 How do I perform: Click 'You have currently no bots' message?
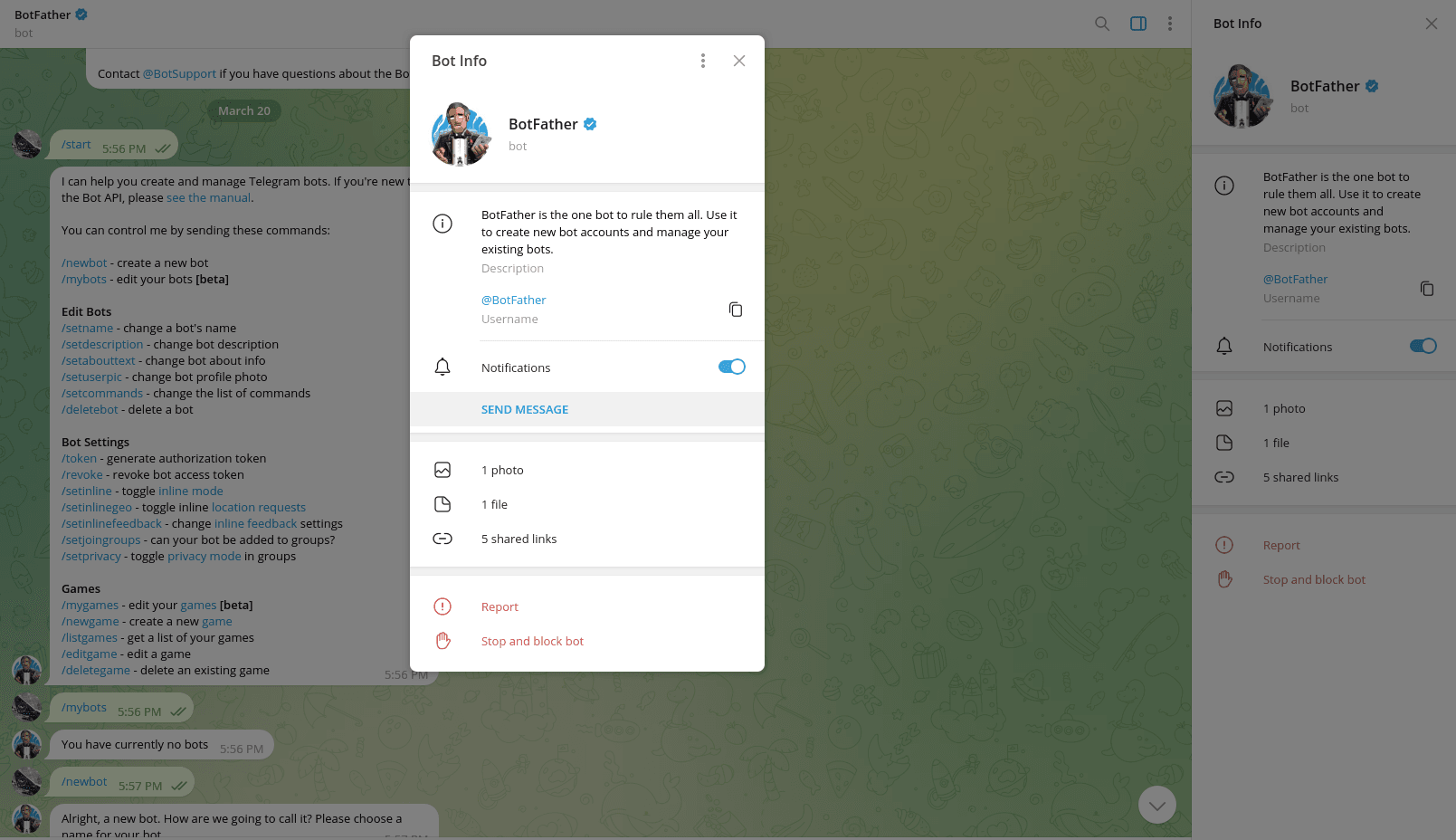pos(162,745)
